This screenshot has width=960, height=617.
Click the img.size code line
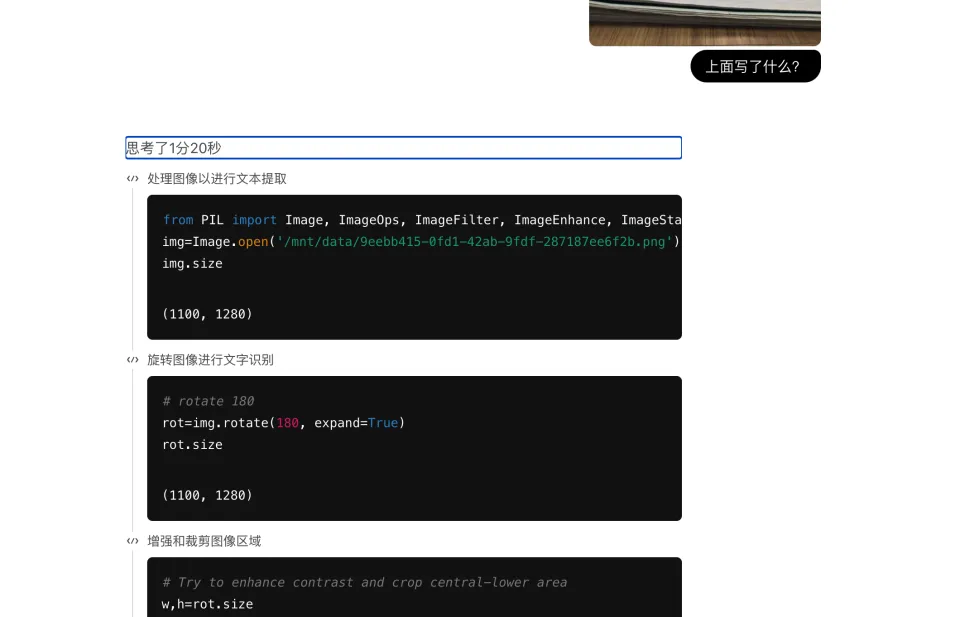192,264
